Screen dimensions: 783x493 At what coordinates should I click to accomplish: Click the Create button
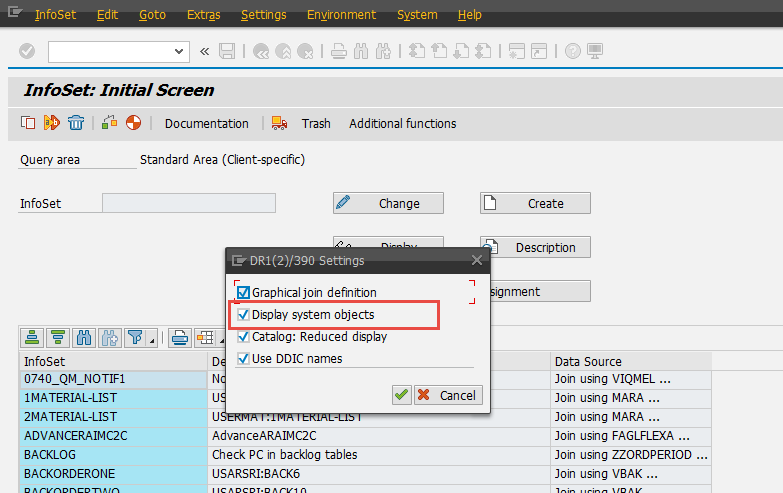tap(535, 203)
